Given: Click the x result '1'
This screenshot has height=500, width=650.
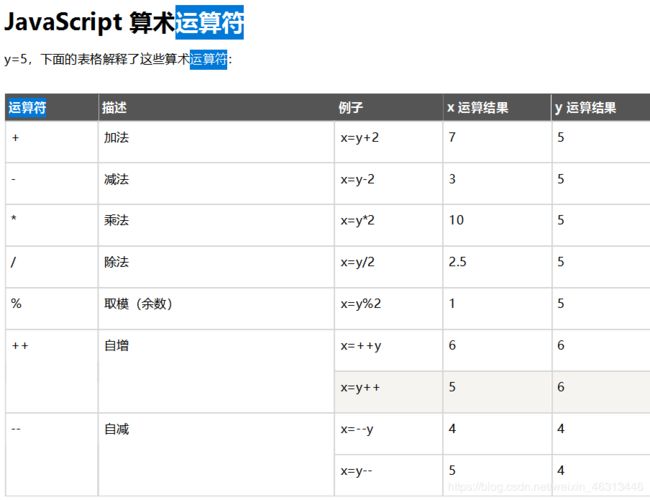Looking at the screenshot, I should (x=452, y=303).
